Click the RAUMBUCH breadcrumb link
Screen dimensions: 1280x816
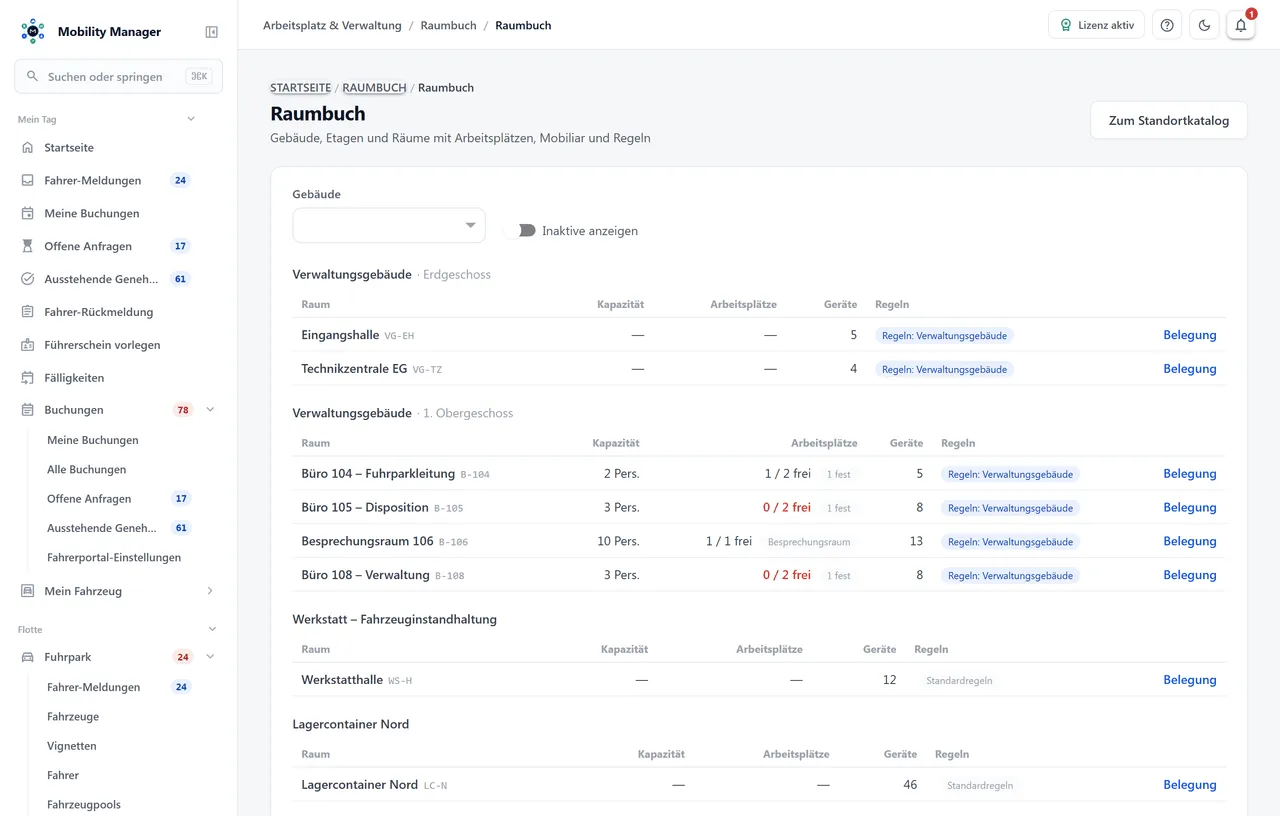click(374, 88)
